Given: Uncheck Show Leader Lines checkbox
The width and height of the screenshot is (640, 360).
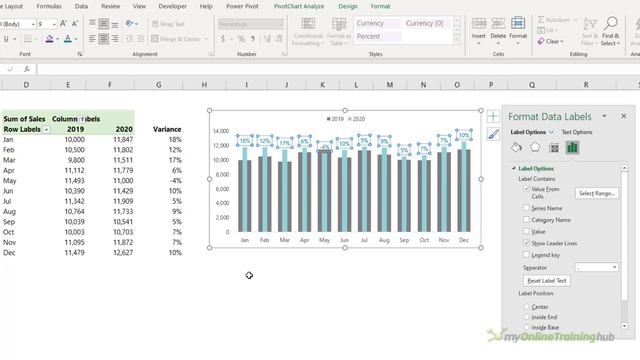Looking at the screenshot, I should coord(526,243).
